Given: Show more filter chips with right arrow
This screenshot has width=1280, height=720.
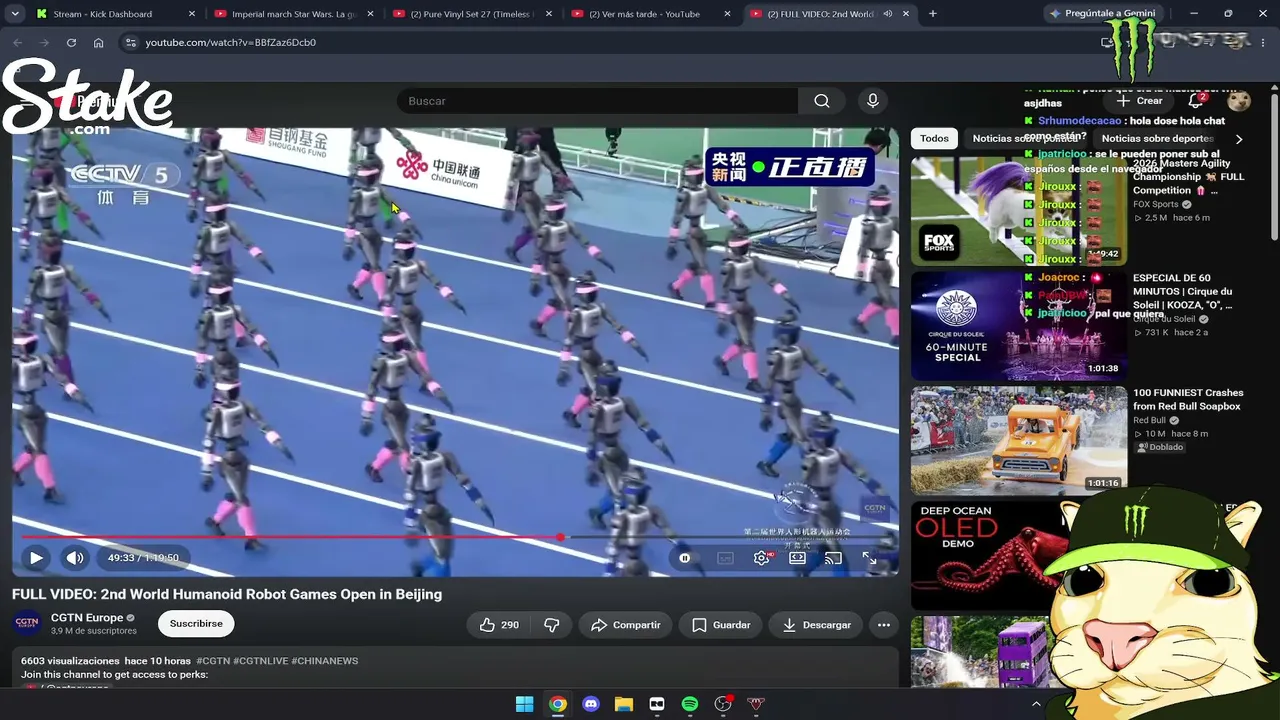Looking at the screenshot, I should [x=1239, y=139].
